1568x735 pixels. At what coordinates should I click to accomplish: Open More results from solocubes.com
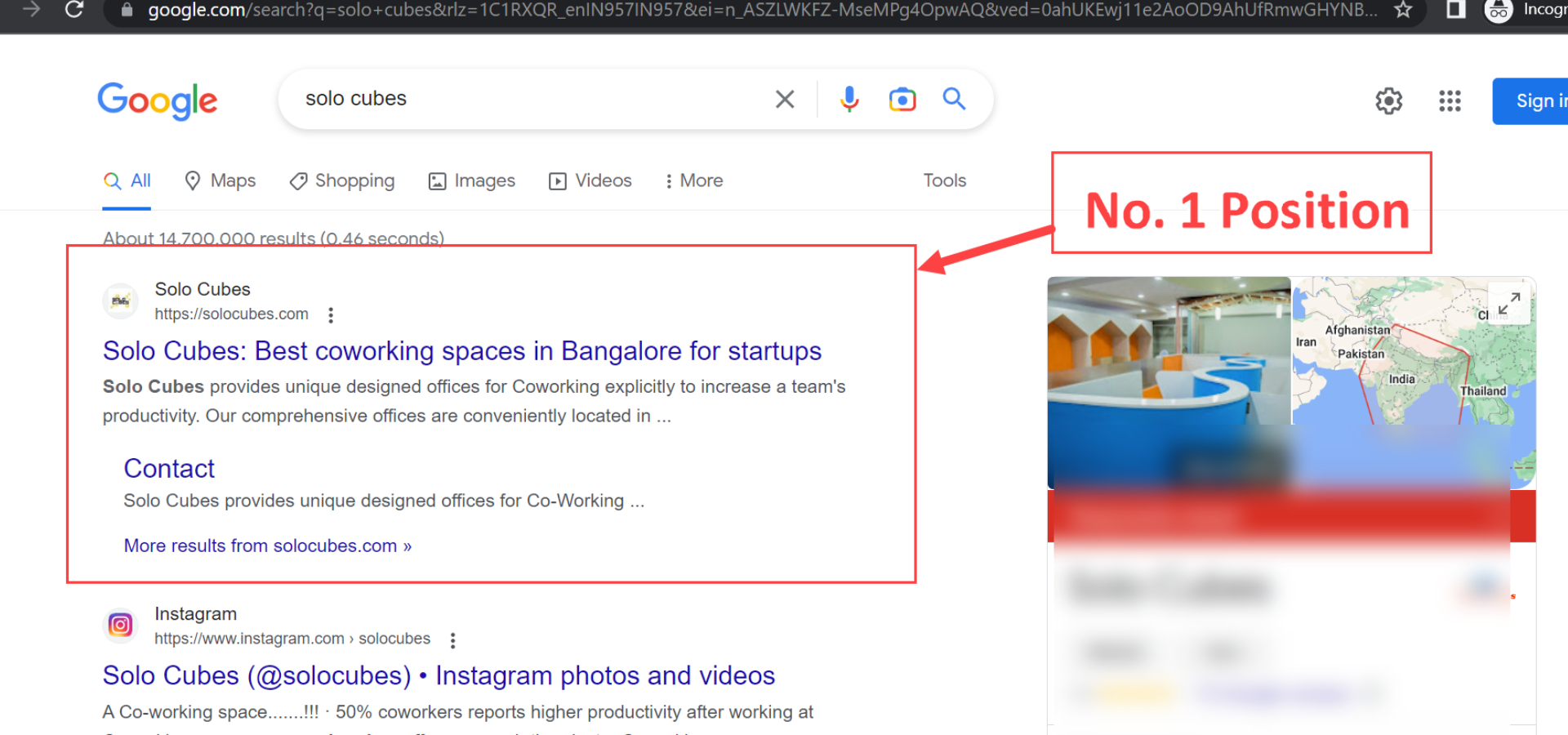(x=266, y=545)
